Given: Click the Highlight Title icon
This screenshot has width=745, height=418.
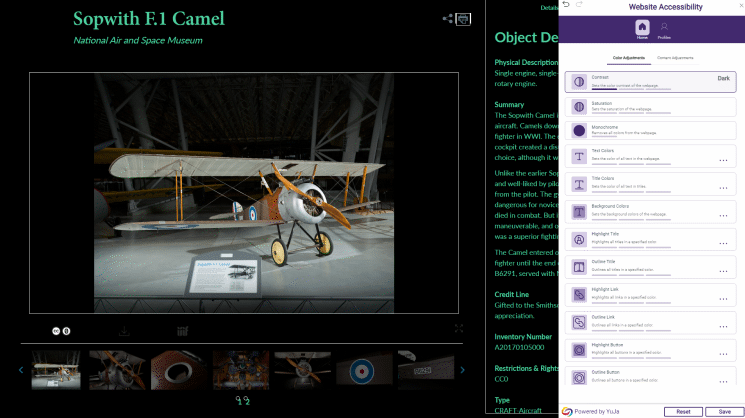Looking at the screenshot, I should [579, 239].
